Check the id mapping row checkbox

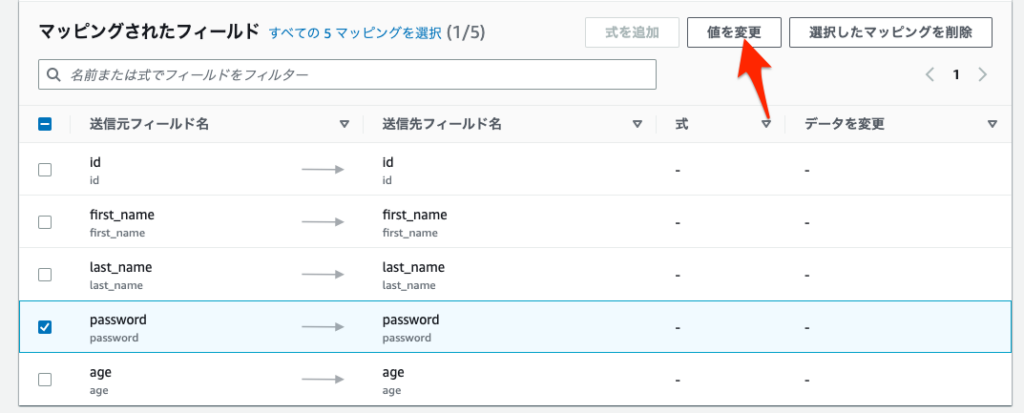tap(45, 170)
